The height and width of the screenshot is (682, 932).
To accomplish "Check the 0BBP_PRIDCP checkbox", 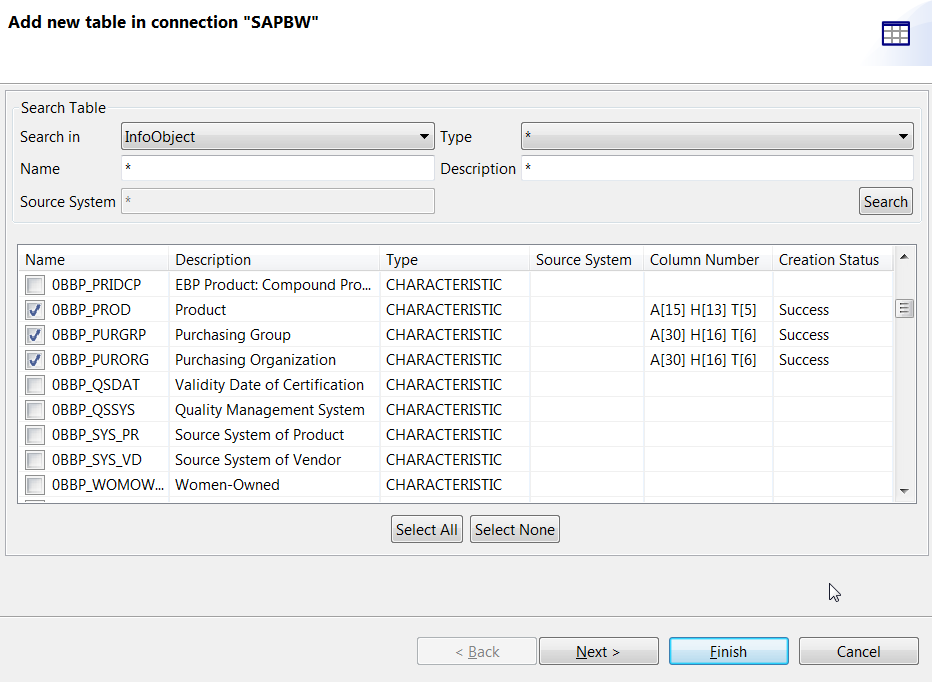I will [x=35, y=285].
